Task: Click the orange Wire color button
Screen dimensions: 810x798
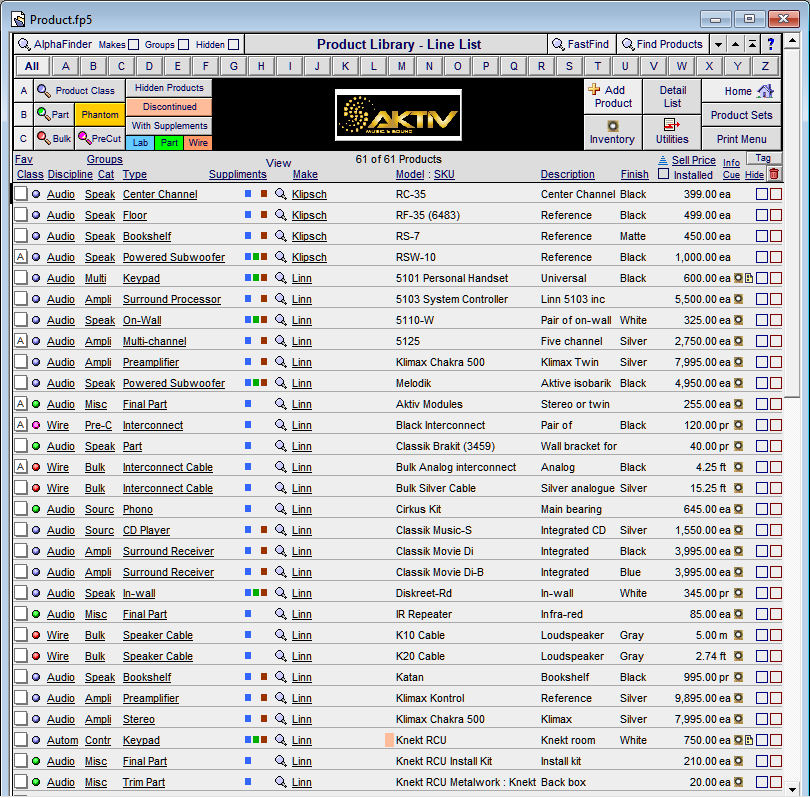Action: [x=198, y=143]
